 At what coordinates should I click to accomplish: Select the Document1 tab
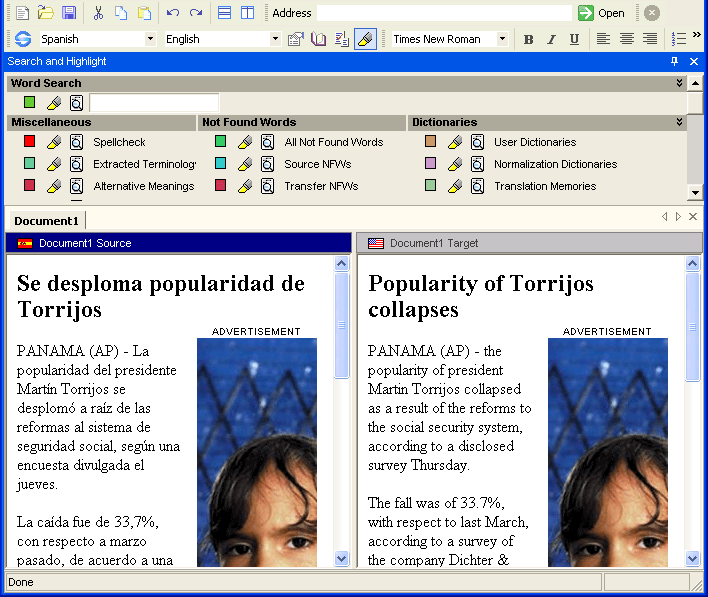pos(46,221)
